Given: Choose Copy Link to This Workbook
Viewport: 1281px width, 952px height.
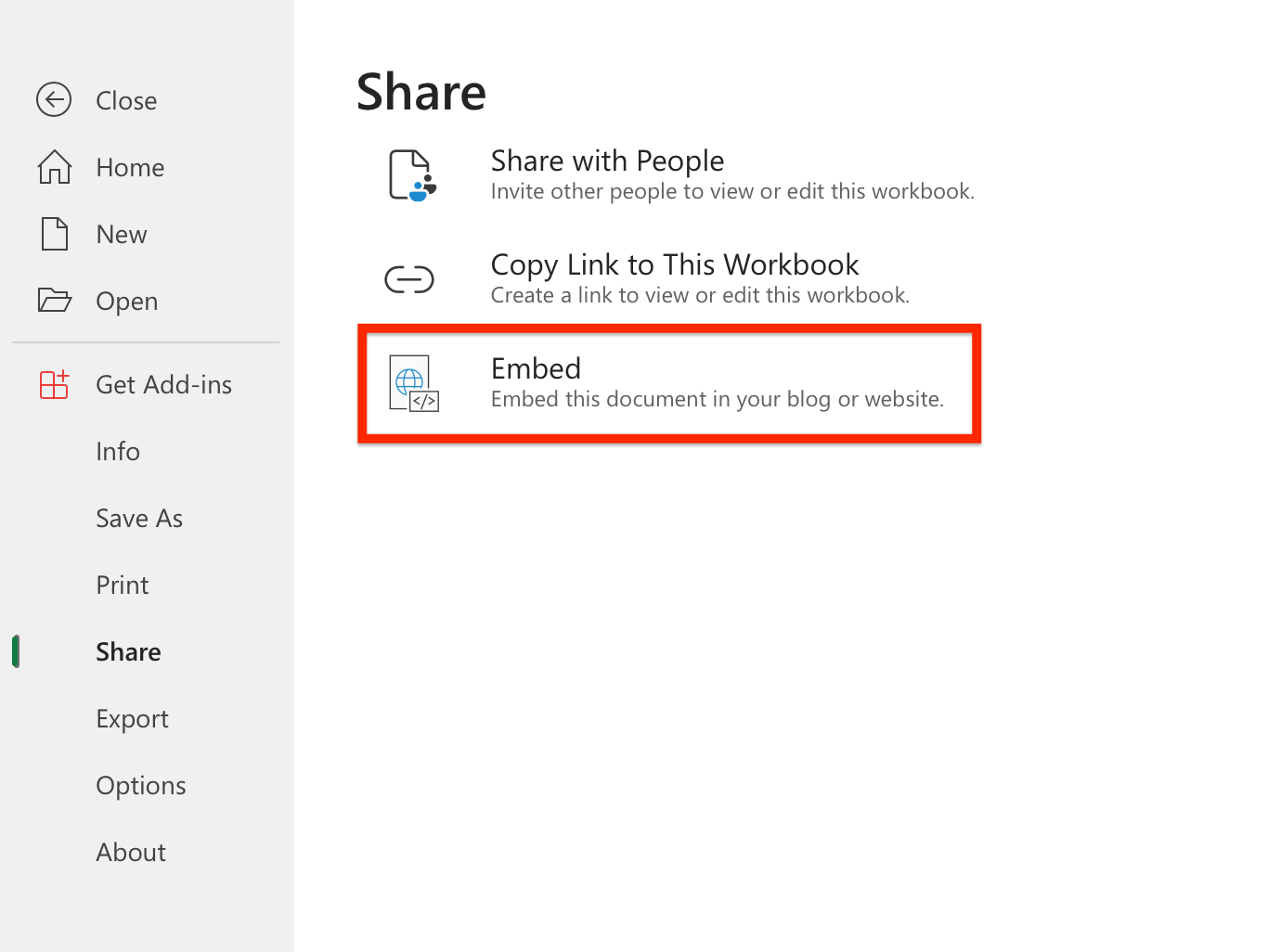Looking at the screenshot, I should click(675, 264).
